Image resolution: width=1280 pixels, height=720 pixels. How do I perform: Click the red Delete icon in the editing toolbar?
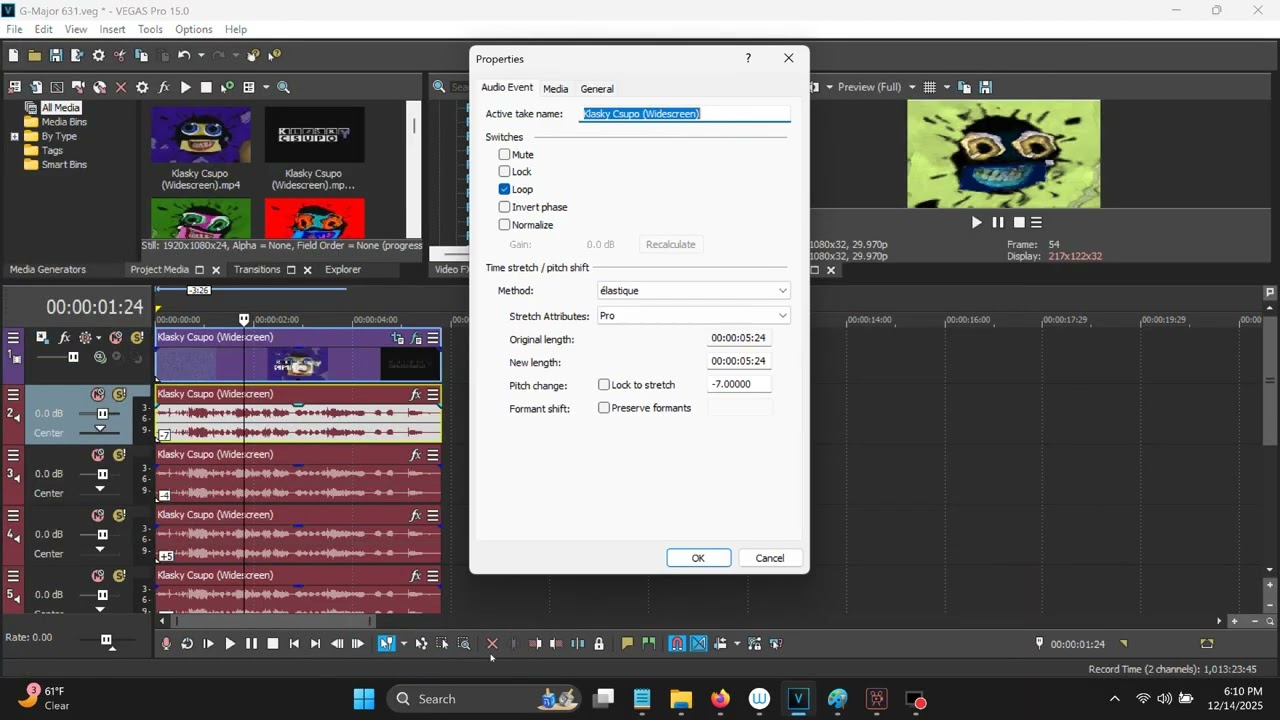(492, 644)
